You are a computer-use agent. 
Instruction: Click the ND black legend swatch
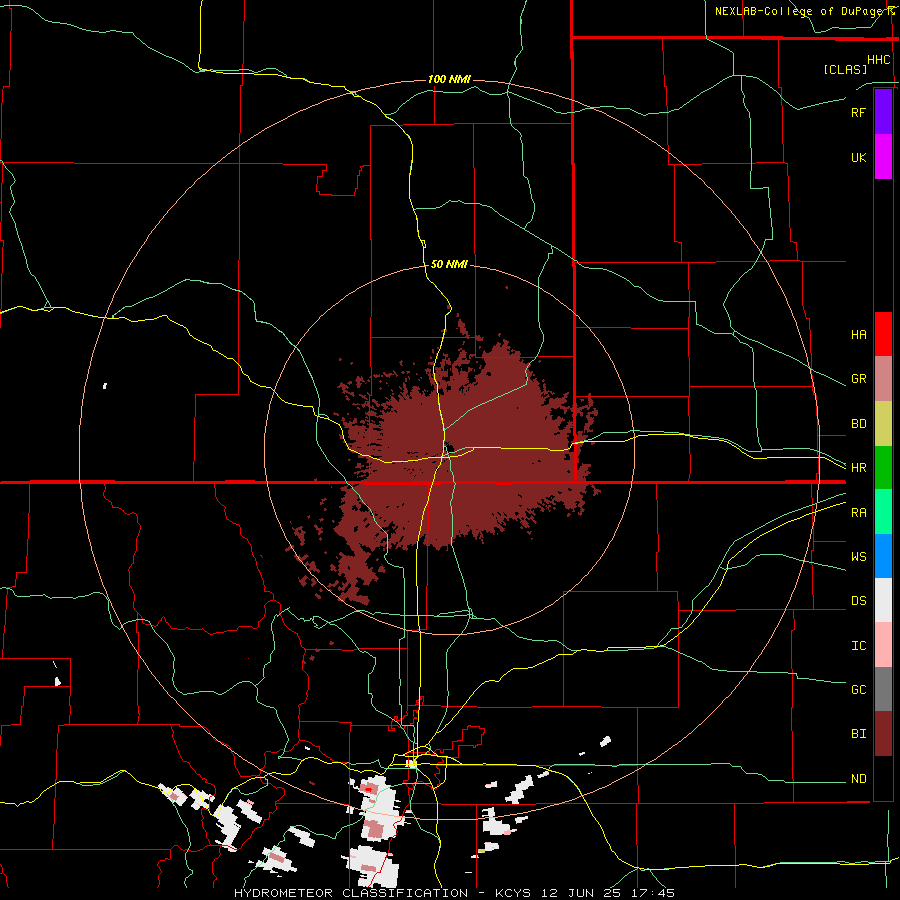(883, 778)
